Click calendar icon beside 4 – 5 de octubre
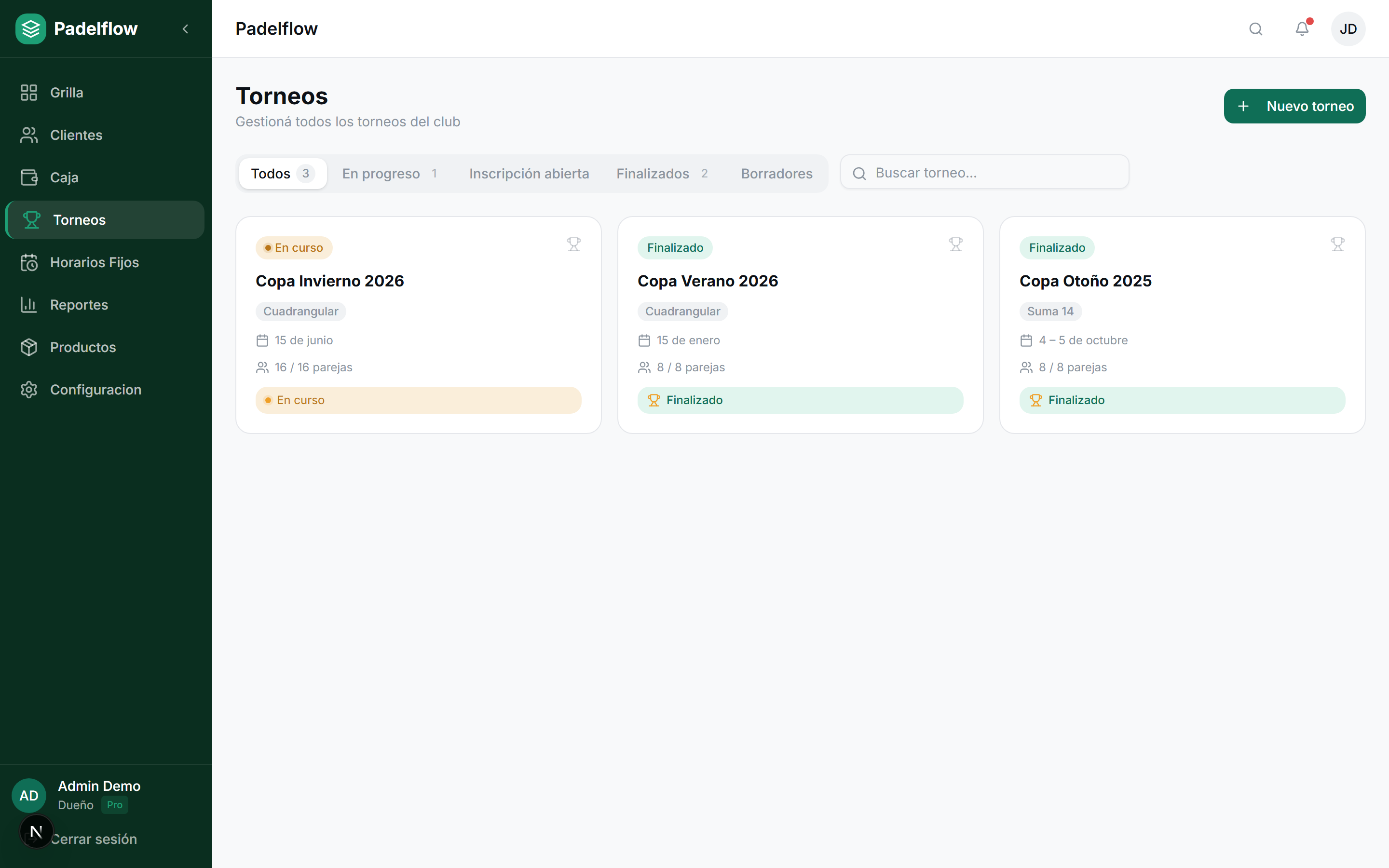Image resolution: width=1389 pixels, height=868 pixels. coord(1026,340)
